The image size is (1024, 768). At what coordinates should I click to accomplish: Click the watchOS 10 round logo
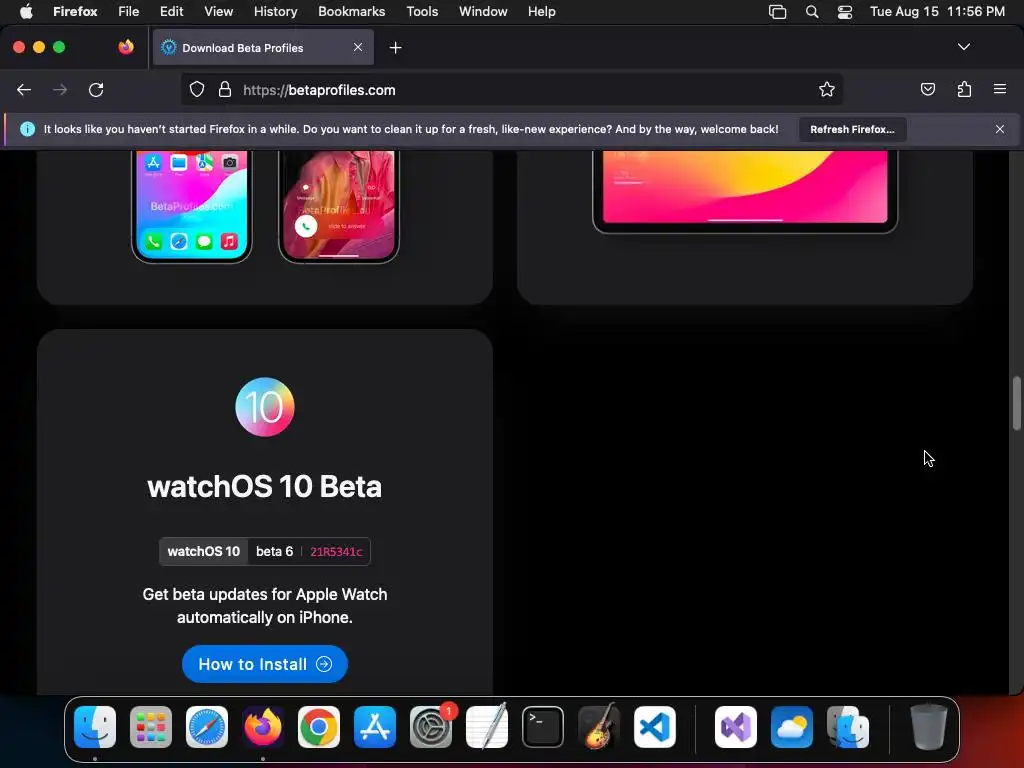264,407
